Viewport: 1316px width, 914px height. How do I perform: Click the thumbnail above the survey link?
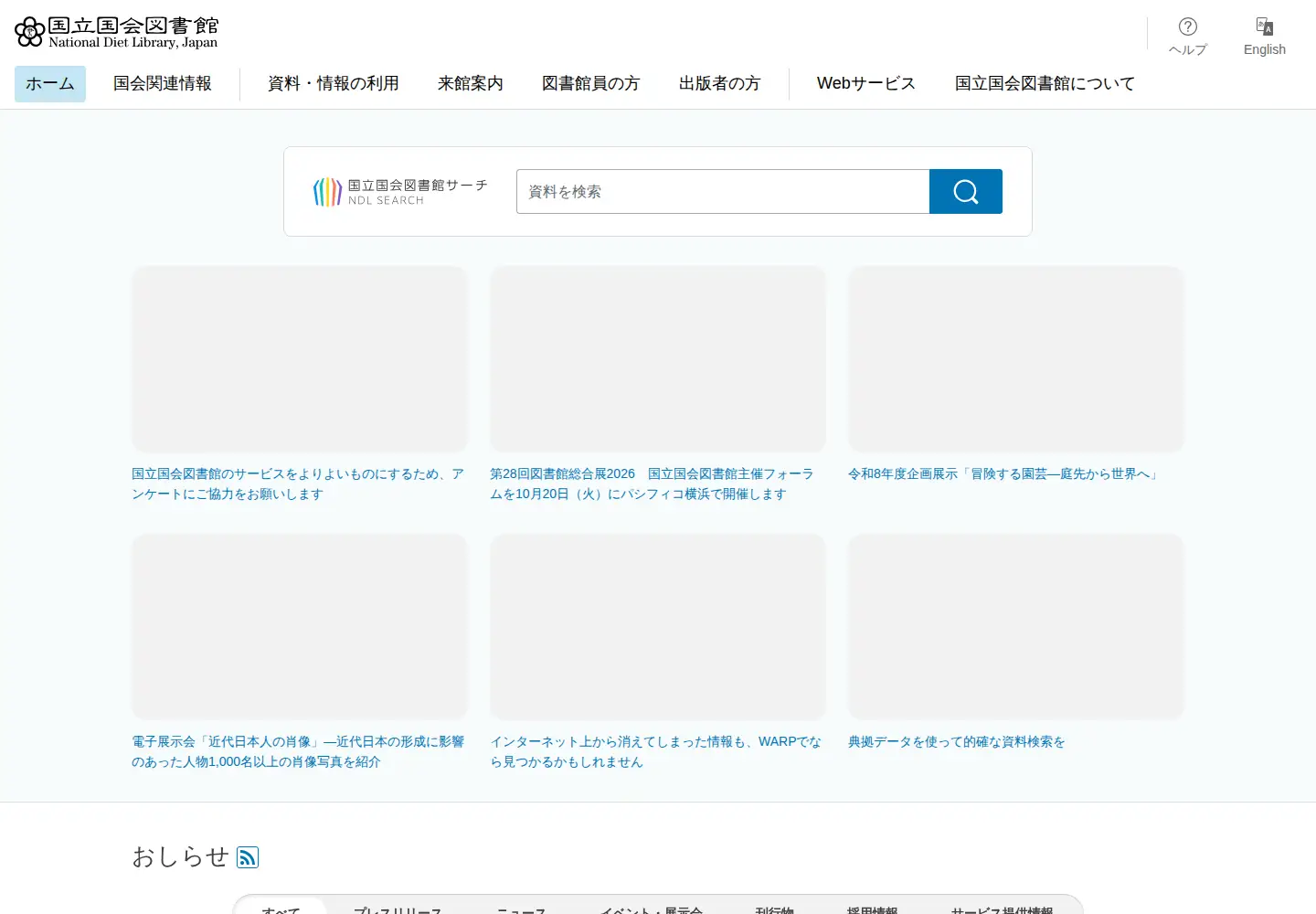(x=300, y=359)
